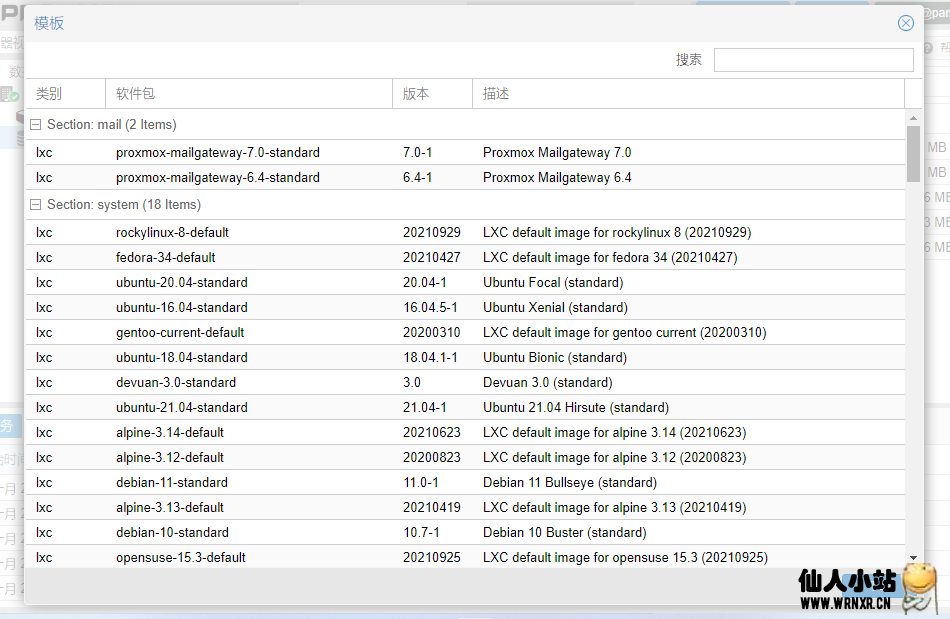Close the 模板 dialog with X icon
The width and height of the screenshot is (950, 619).
(x=905, y=23)
